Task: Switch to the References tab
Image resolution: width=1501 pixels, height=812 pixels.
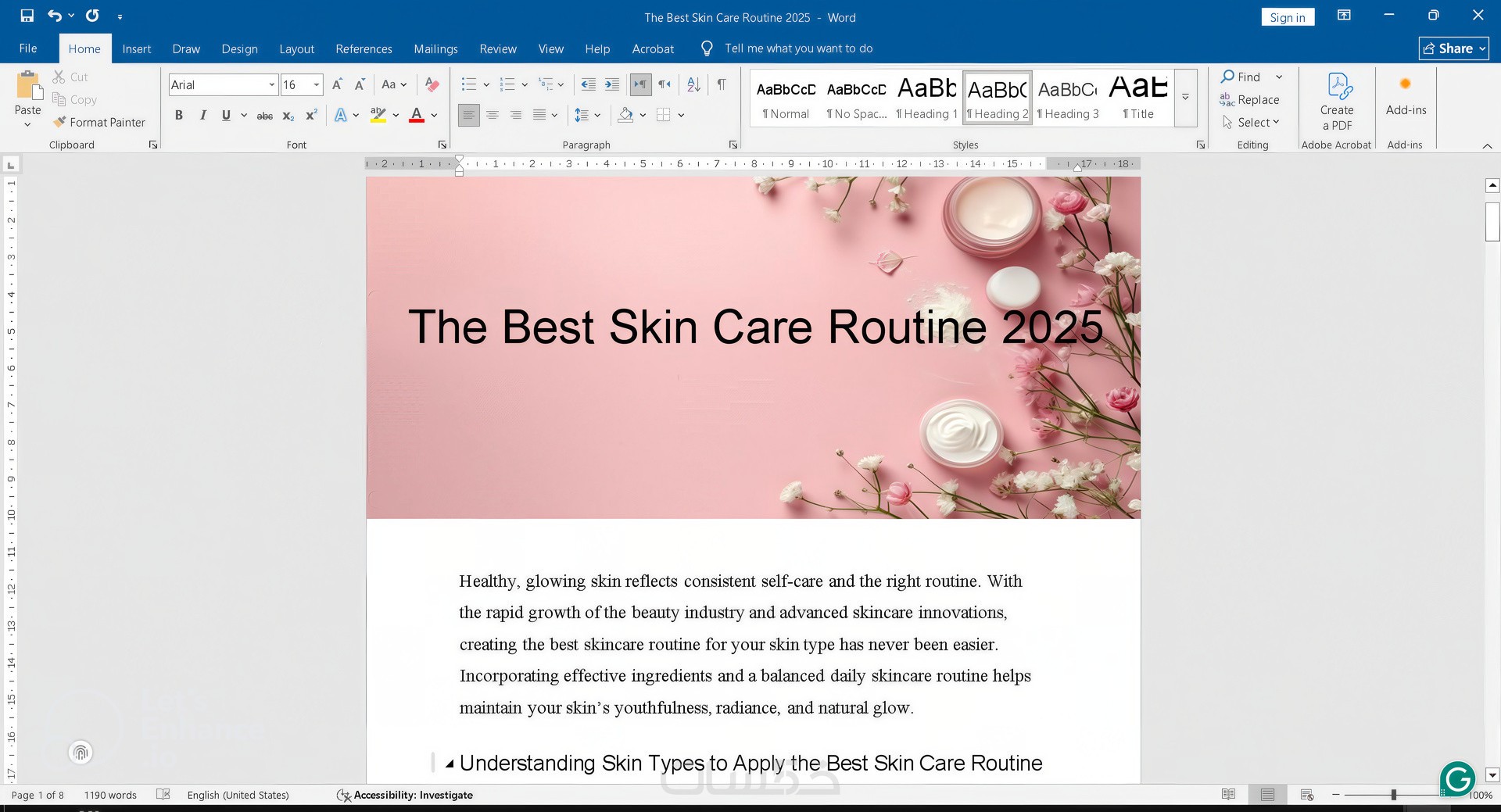Action: coord(364,48)
